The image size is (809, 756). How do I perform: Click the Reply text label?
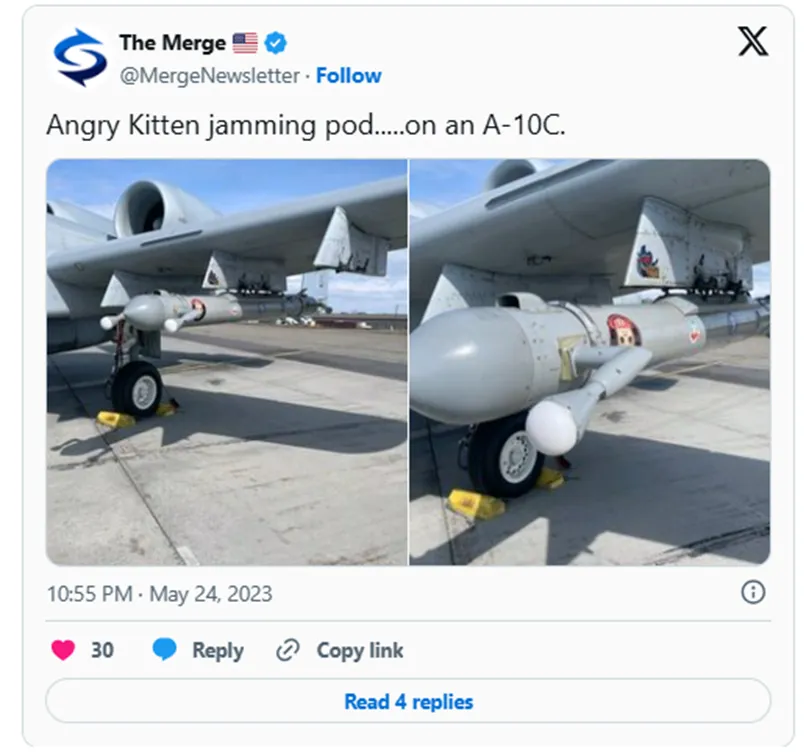[218, 650]
